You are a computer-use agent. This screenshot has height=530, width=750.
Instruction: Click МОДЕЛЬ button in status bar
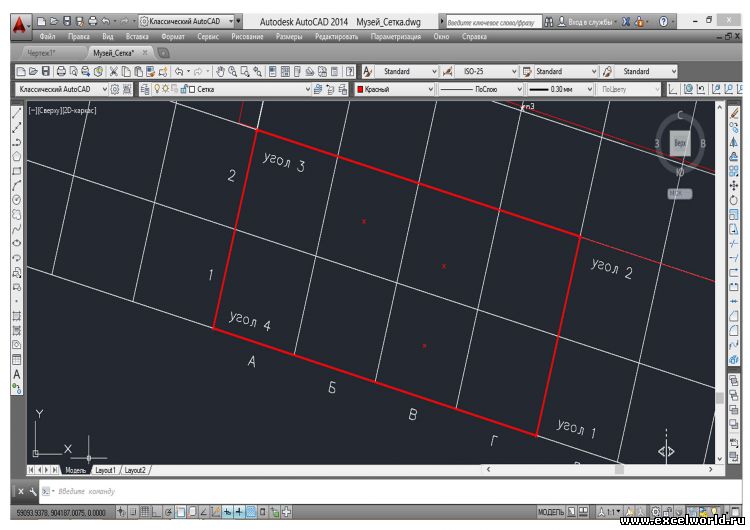tap(551, 512)
